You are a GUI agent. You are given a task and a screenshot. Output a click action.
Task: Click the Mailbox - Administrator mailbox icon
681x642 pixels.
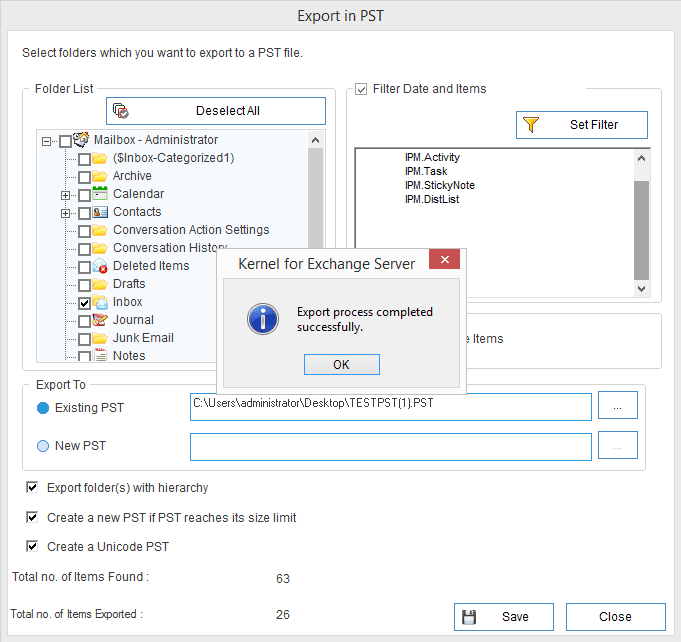tap(81, 139)
